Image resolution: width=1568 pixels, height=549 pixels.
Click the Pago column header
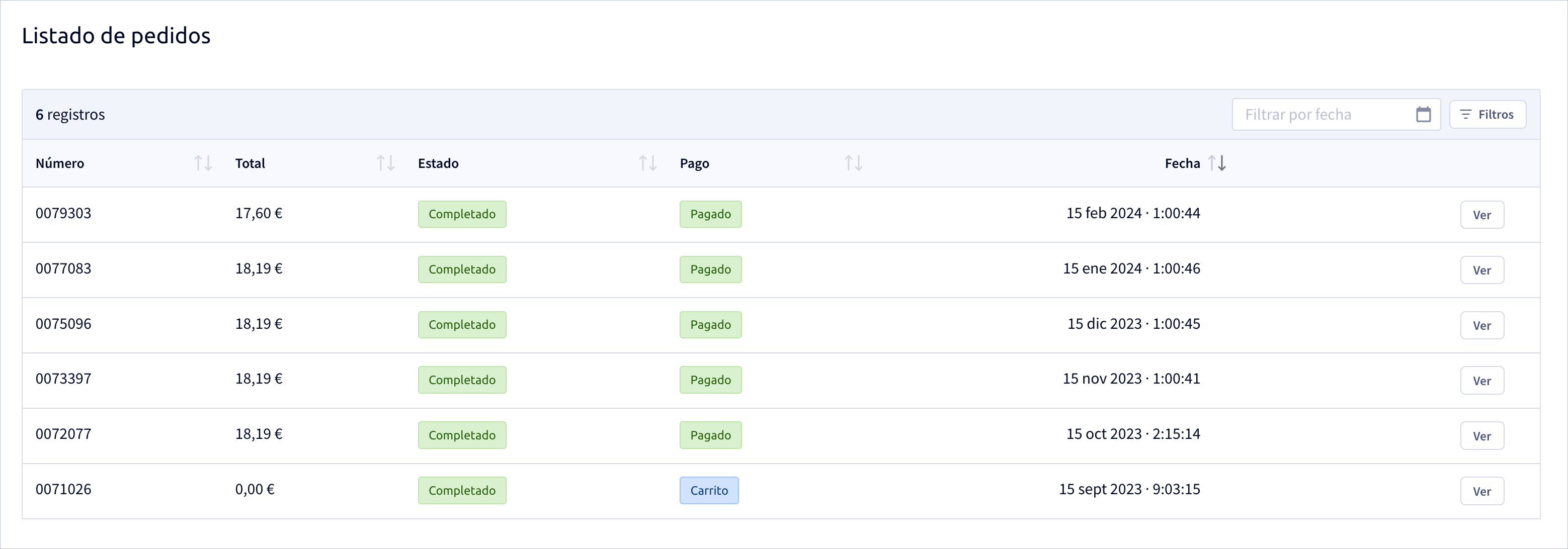coord(695,164)
